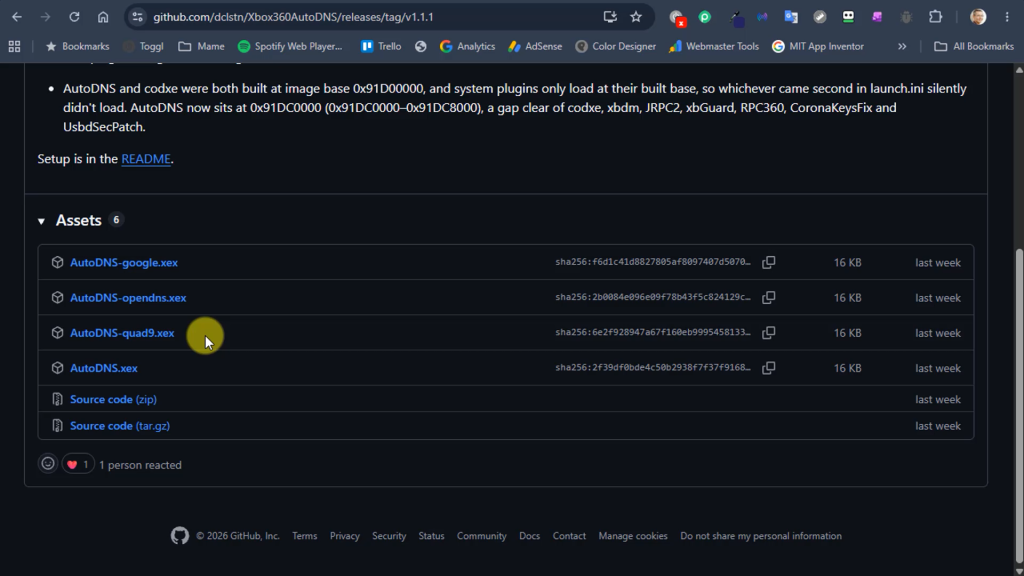1024x576 pixels.
Task: Open the README link
Action: click(146, 159)
